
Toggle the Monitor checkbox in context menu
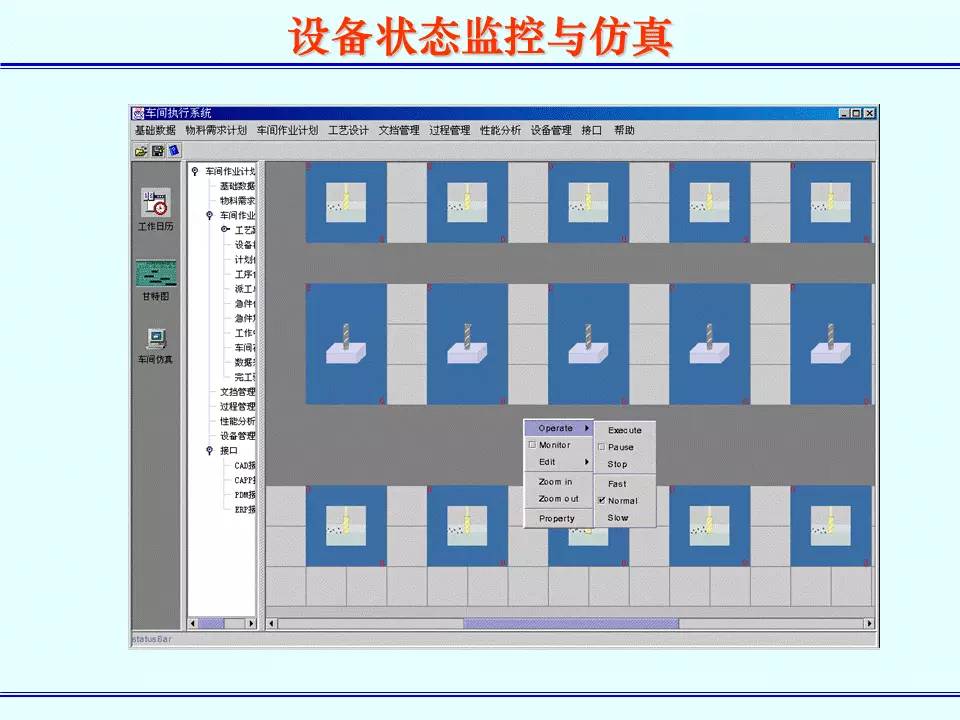pos(532,445)
